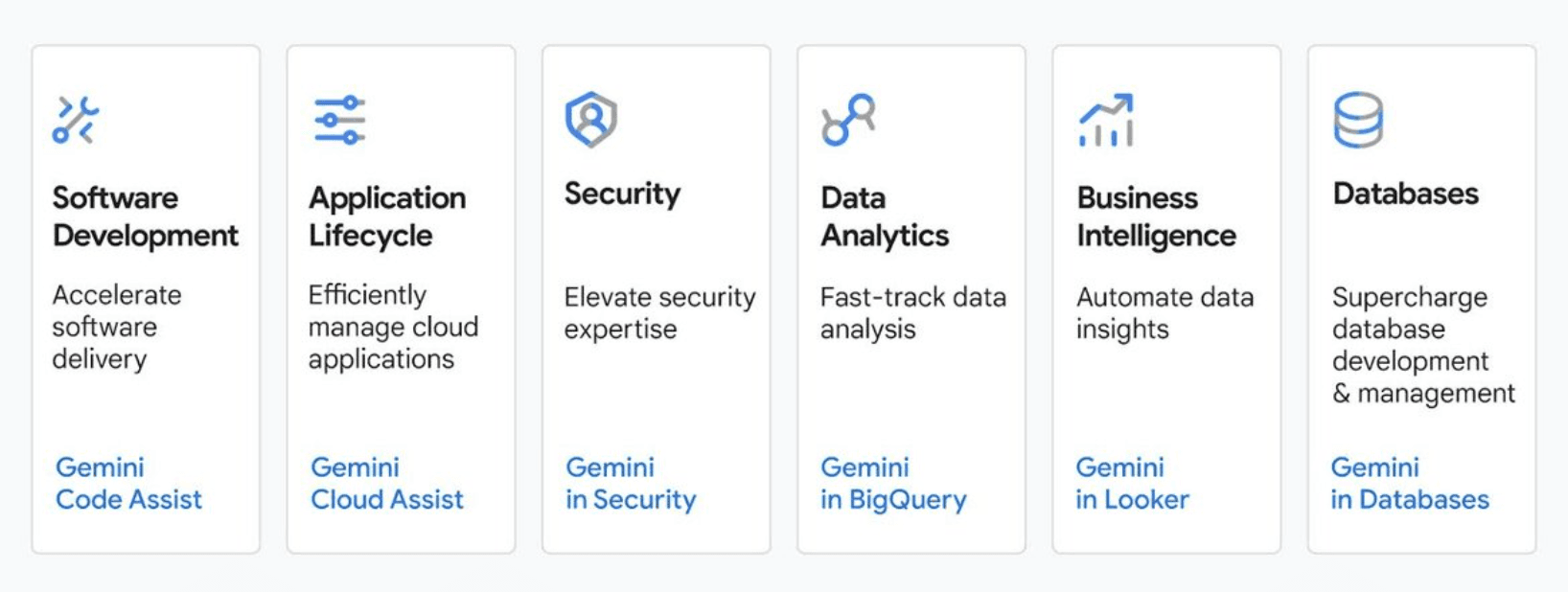Follow the Gemini in Security link
The height and width of the screenshot is (592, 1568).
pos(631,484)
